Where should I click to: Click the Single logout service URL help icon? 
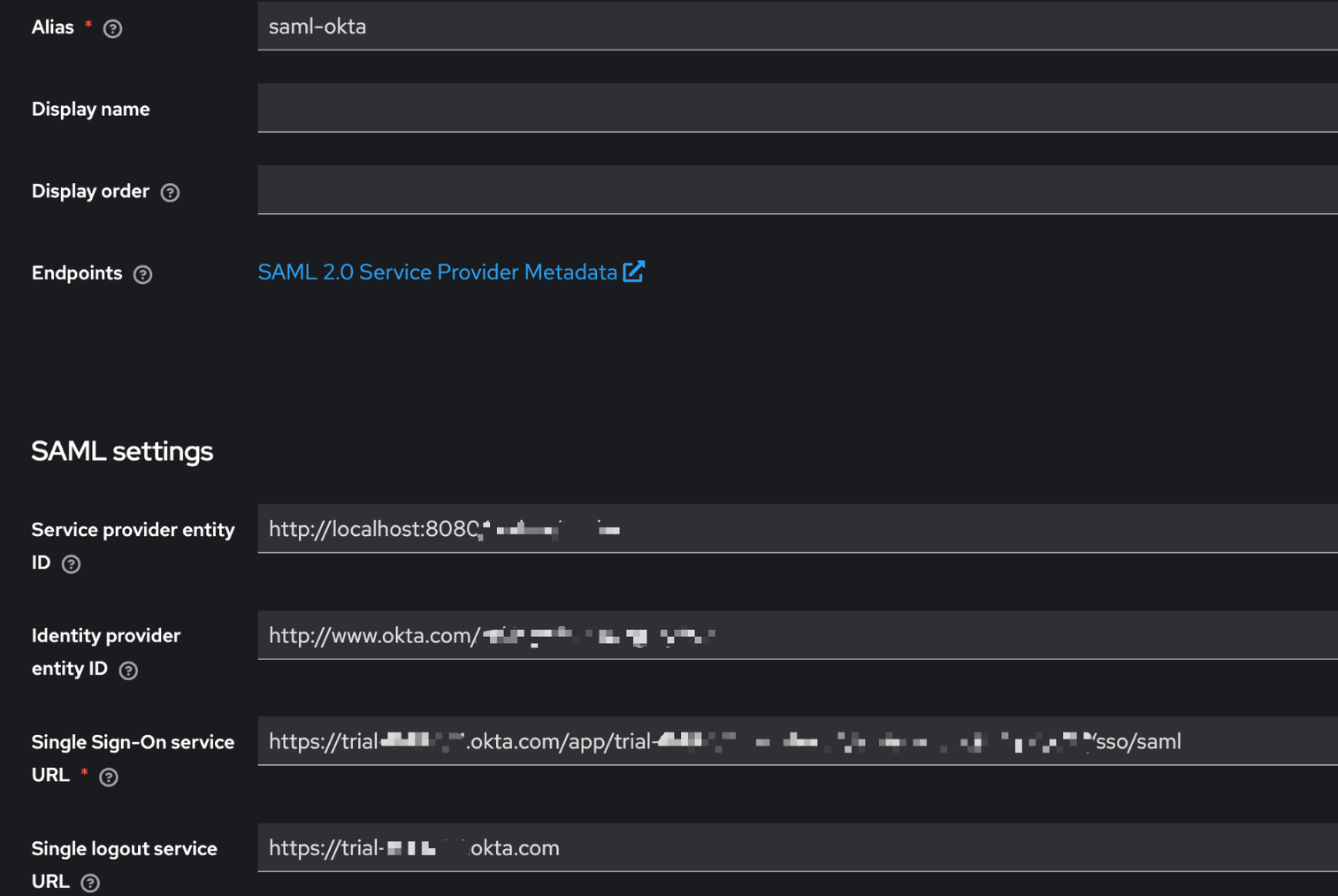(x=90, y=883)
